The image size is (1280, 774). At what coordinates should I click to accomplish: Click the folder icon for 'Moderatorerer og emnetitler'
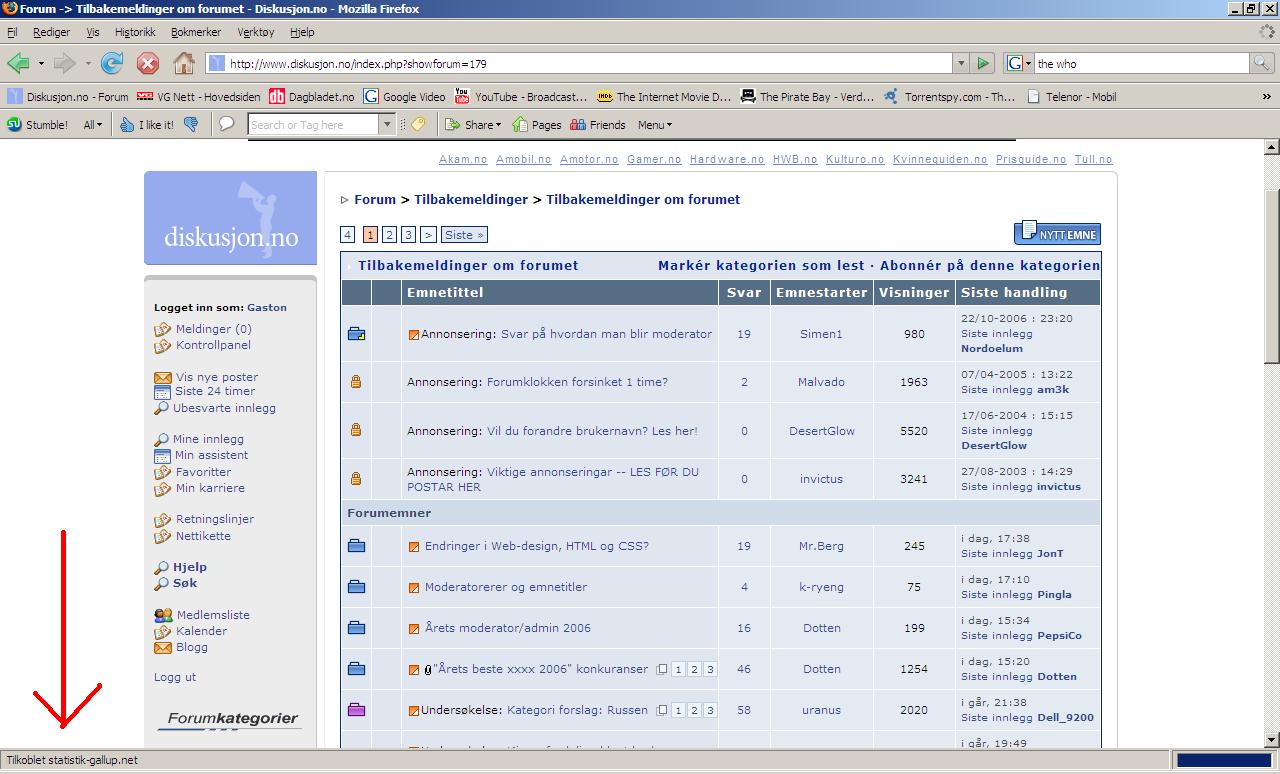pos(356,587)
